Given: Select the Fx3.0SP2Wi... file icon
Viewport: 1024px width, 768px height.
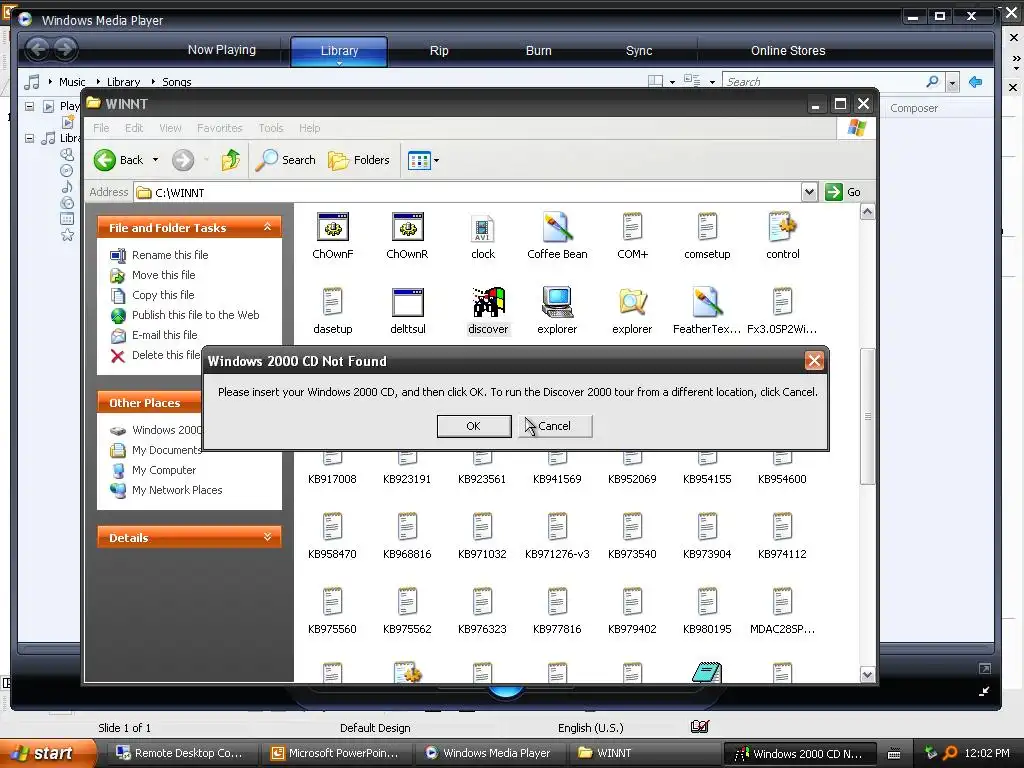Looking at the screenshot, I should pyautogui.click(x=782, y=302).
